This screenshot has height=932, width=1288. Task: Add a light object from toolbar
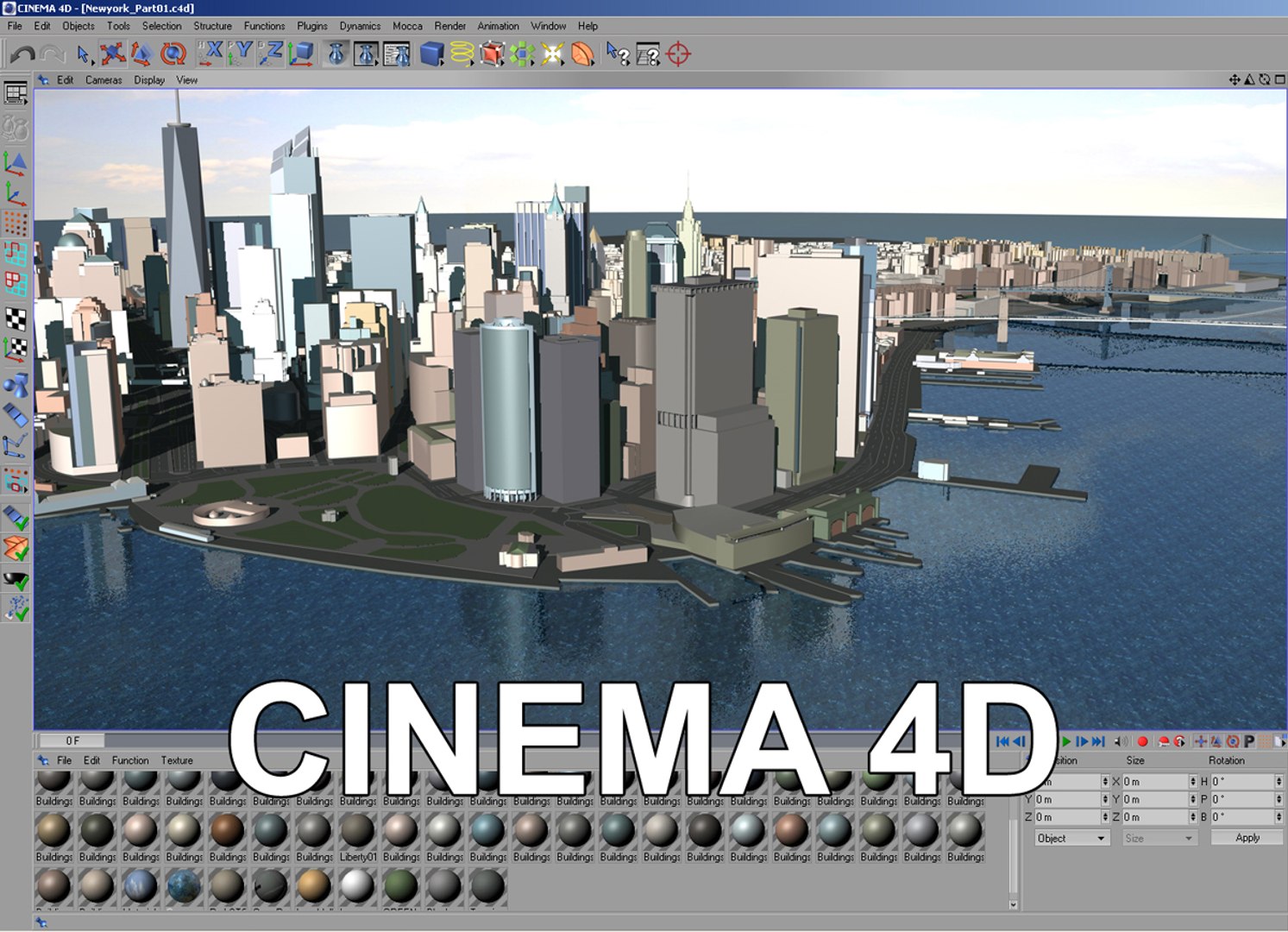[552, 54]
